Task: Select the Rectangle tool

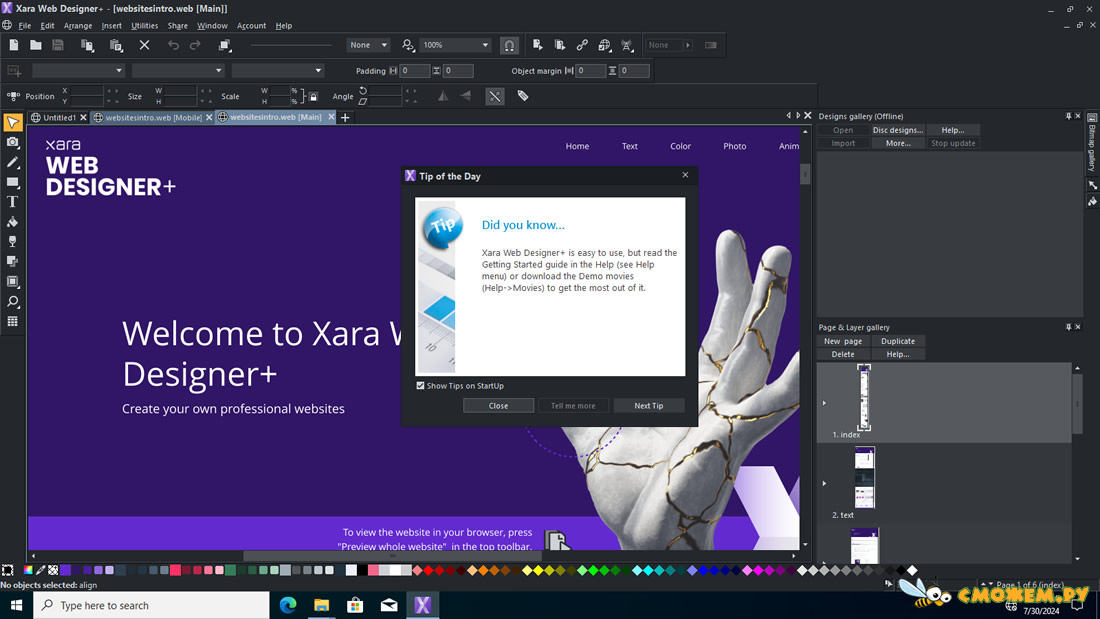Action: [13, 182]
